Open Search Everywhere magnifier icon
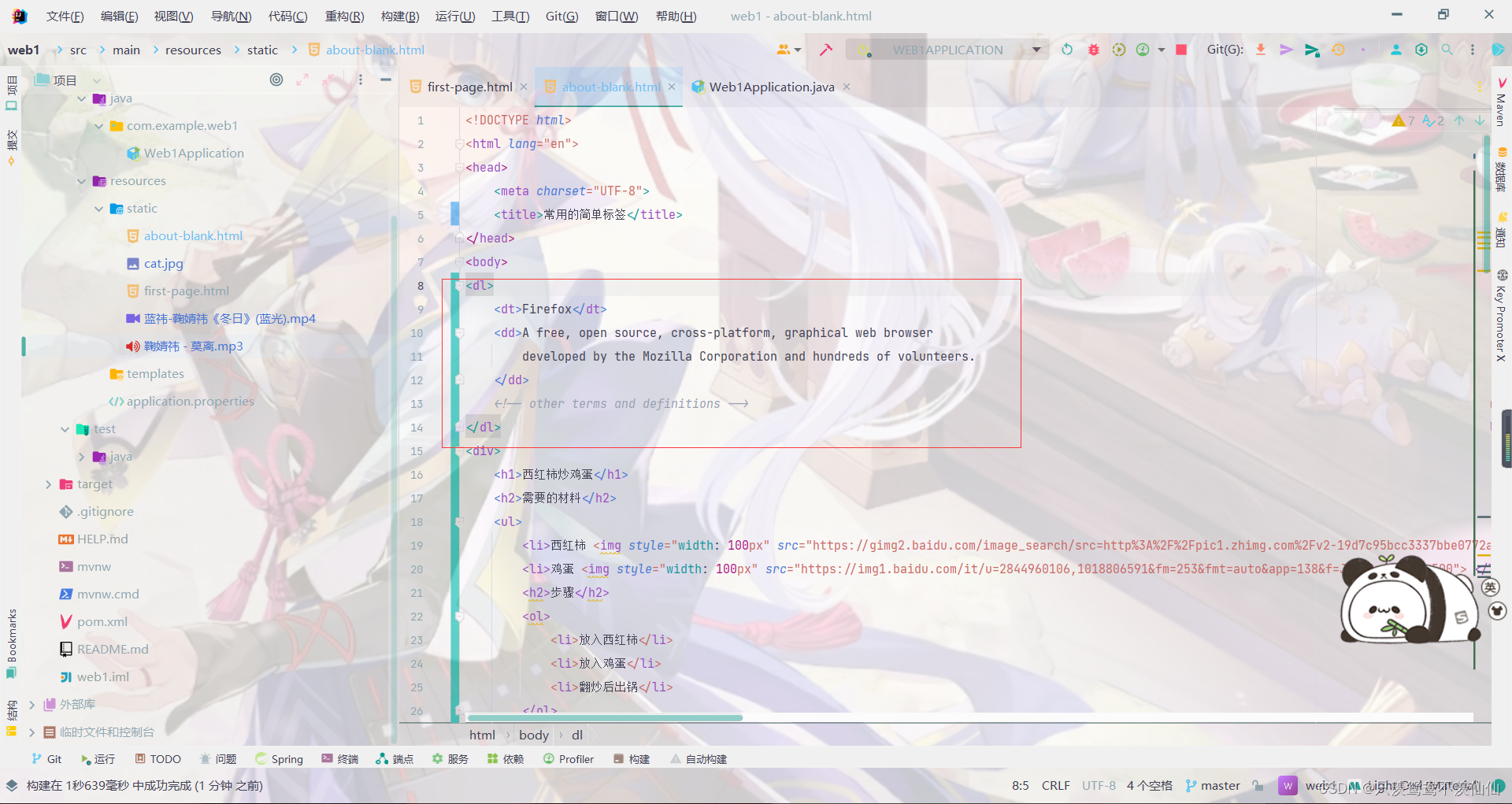 (x=1447, y=50)
